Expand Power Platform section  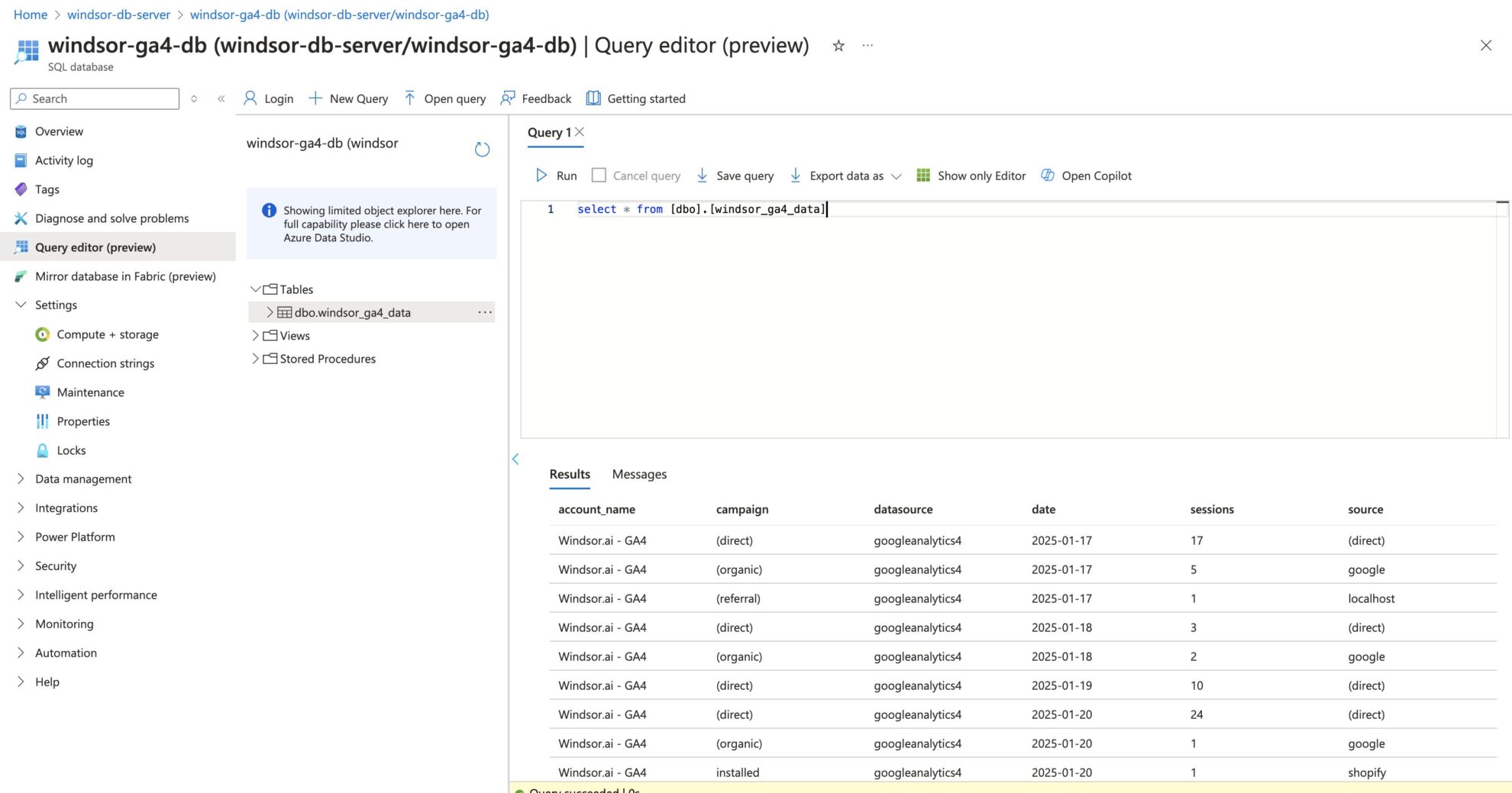21,537
